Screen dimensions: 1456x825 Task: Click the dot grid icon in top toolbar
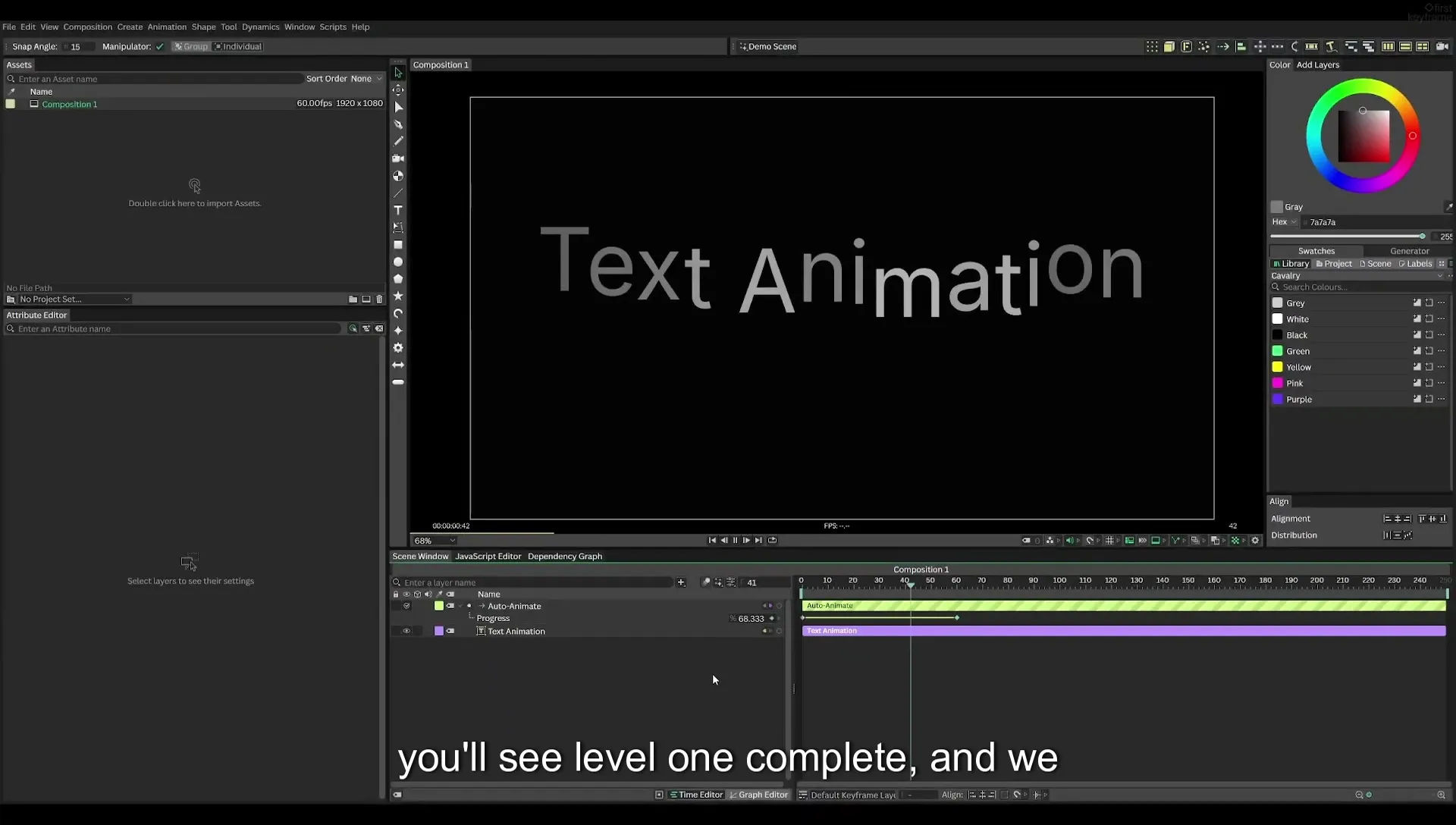coord(1152,46)
